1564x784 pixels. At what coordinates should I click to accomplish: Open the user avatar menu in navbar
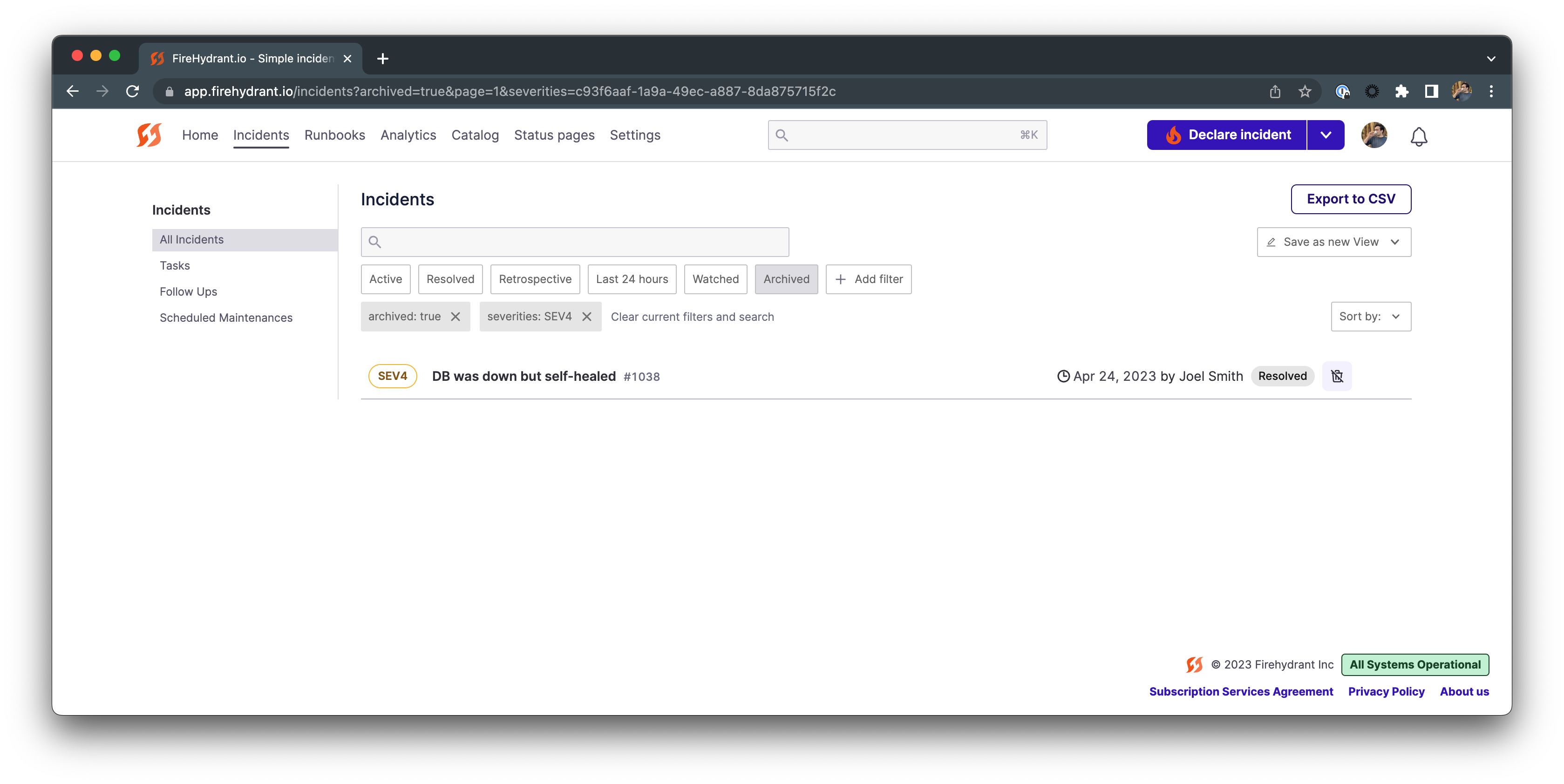[x=1374, y=135]
